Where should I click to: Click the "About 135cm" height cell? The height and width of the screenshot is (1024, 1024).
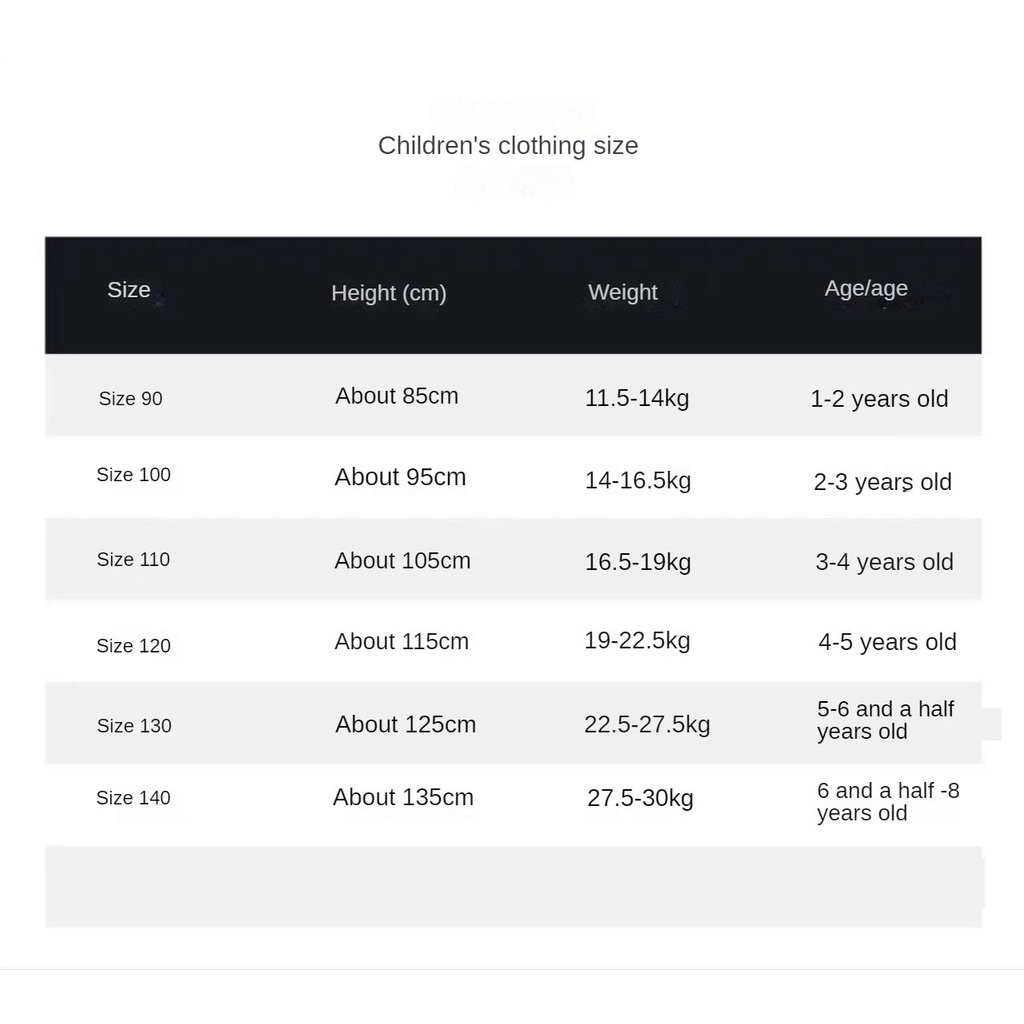403,798
